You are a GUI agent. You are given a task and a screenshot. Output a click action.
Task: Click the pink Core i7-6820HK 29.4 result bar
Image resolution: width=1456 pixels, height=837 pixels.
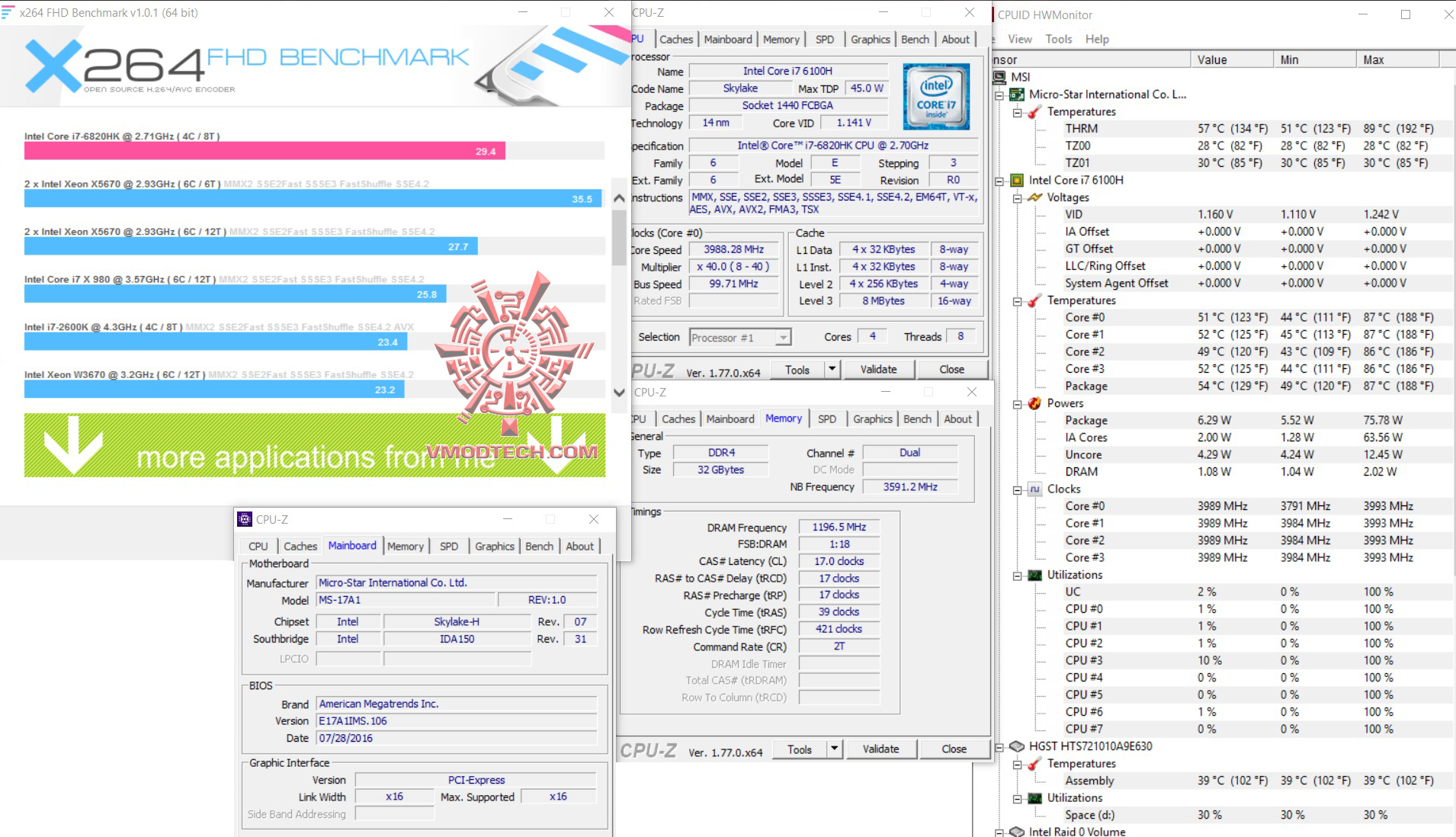(x=265, y=151)
